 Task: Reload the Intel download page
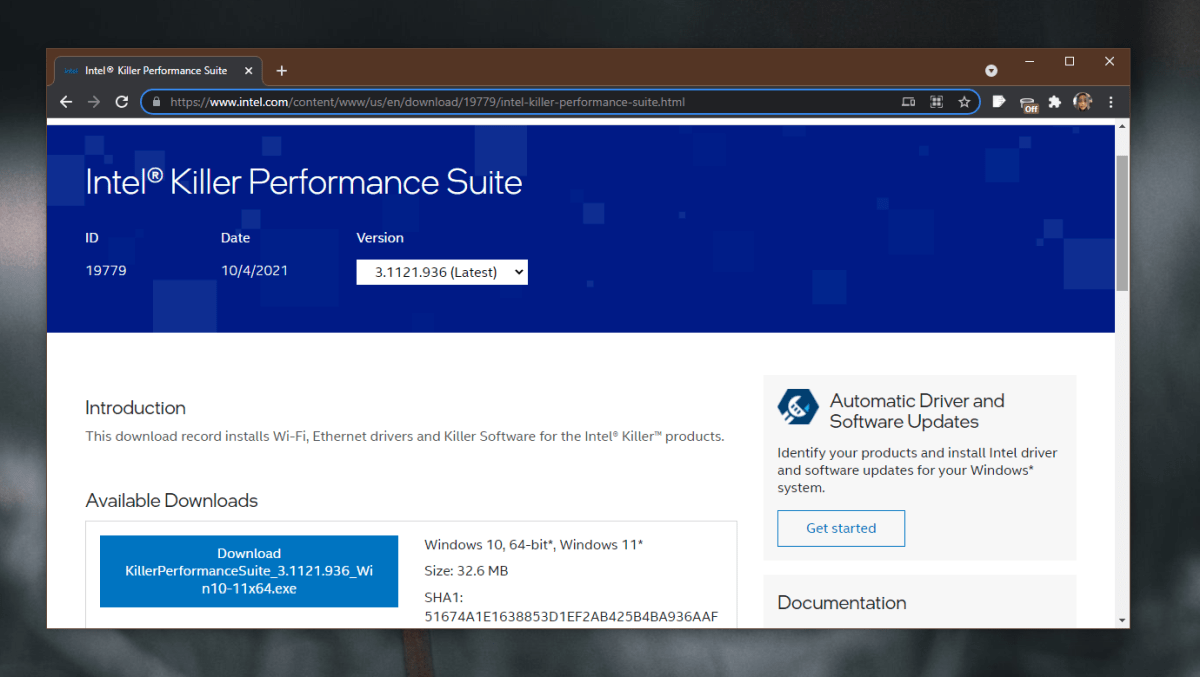pos(122,101)
